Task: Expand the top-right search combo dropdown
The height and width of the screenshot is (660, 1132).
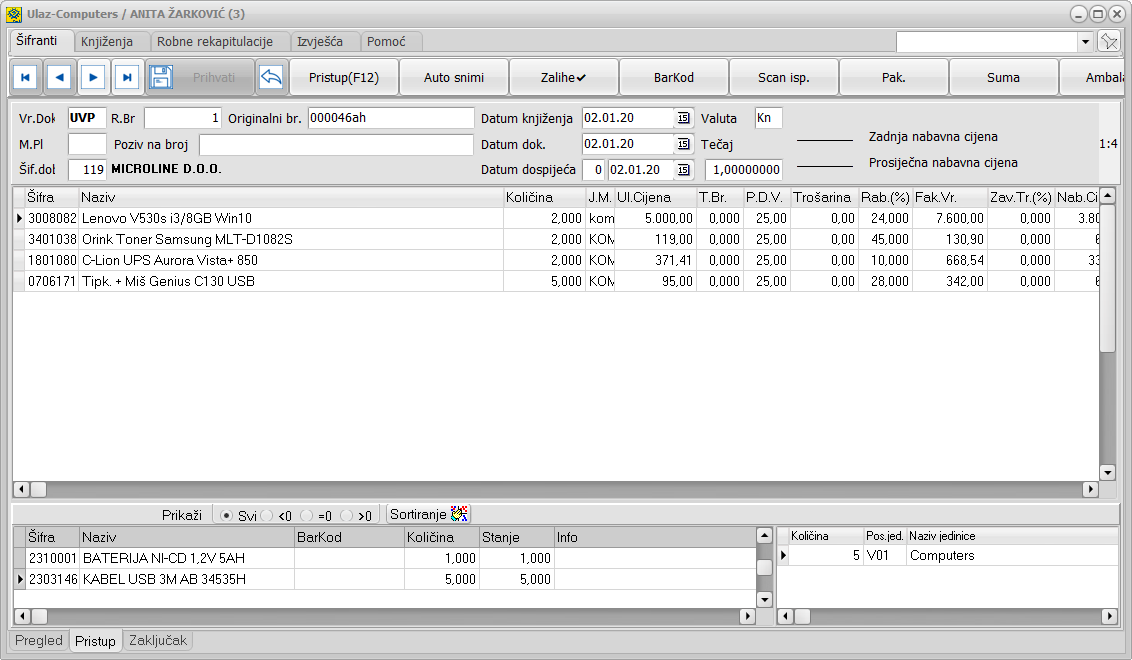Action: [1085, 42]
